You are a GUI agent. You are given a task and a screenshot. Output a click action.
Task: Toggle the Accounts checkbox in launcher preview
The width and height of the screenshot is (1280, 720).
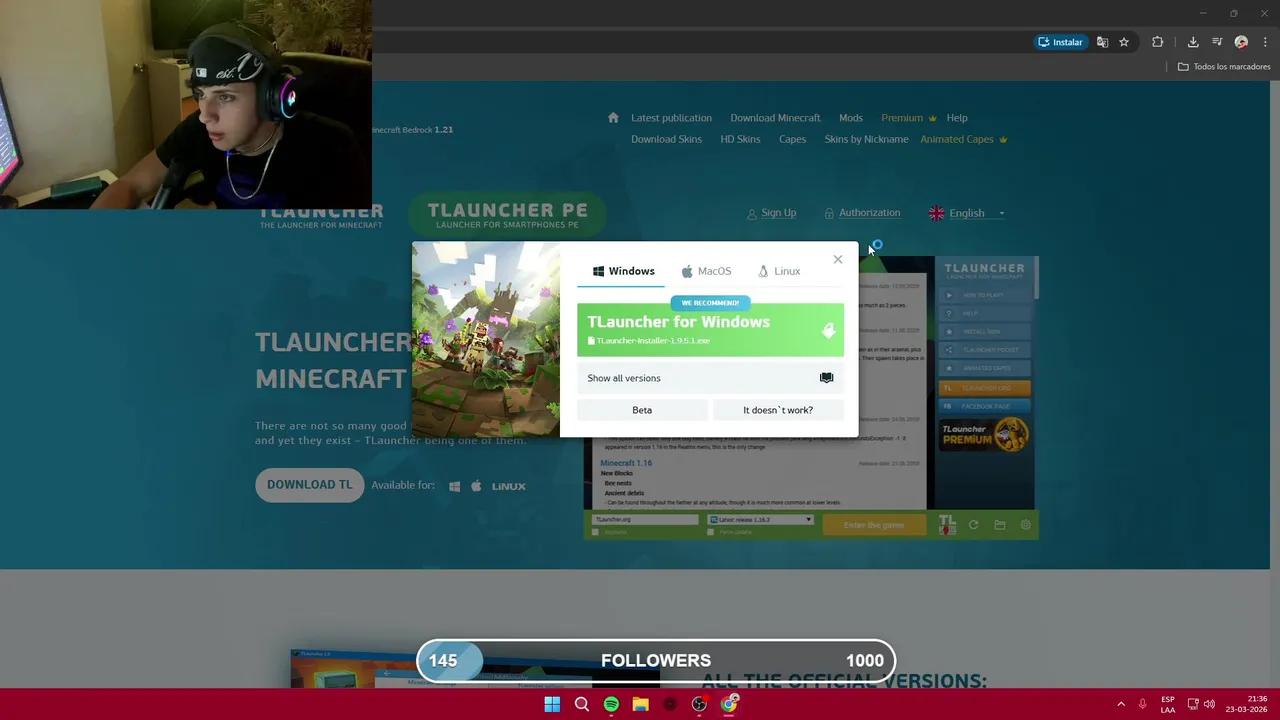pyautogui.click(x=595, y=532)
